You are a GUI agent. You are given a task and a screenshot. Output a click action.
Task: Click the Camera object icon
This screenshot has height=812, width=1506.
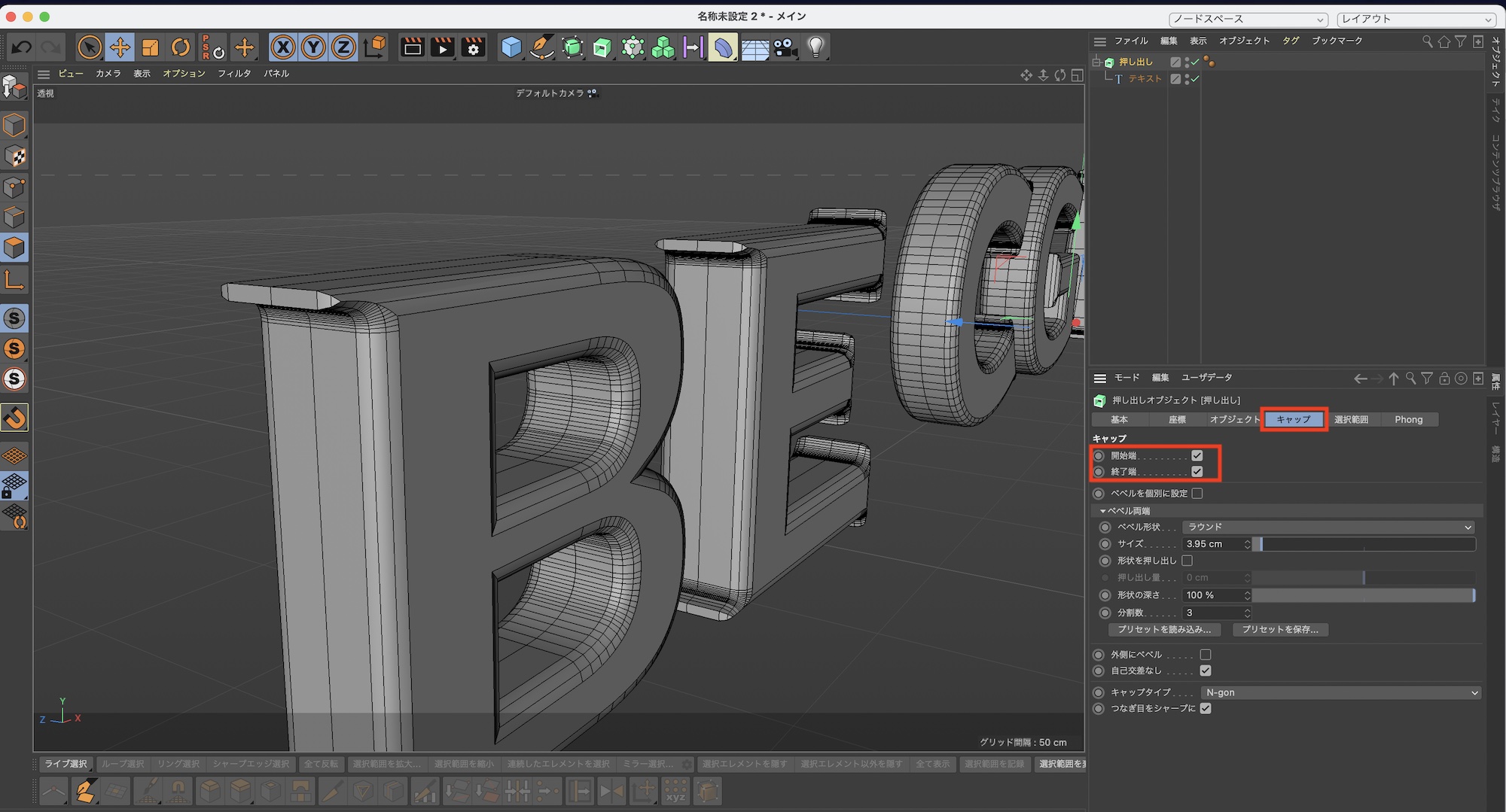coord(785,47)
